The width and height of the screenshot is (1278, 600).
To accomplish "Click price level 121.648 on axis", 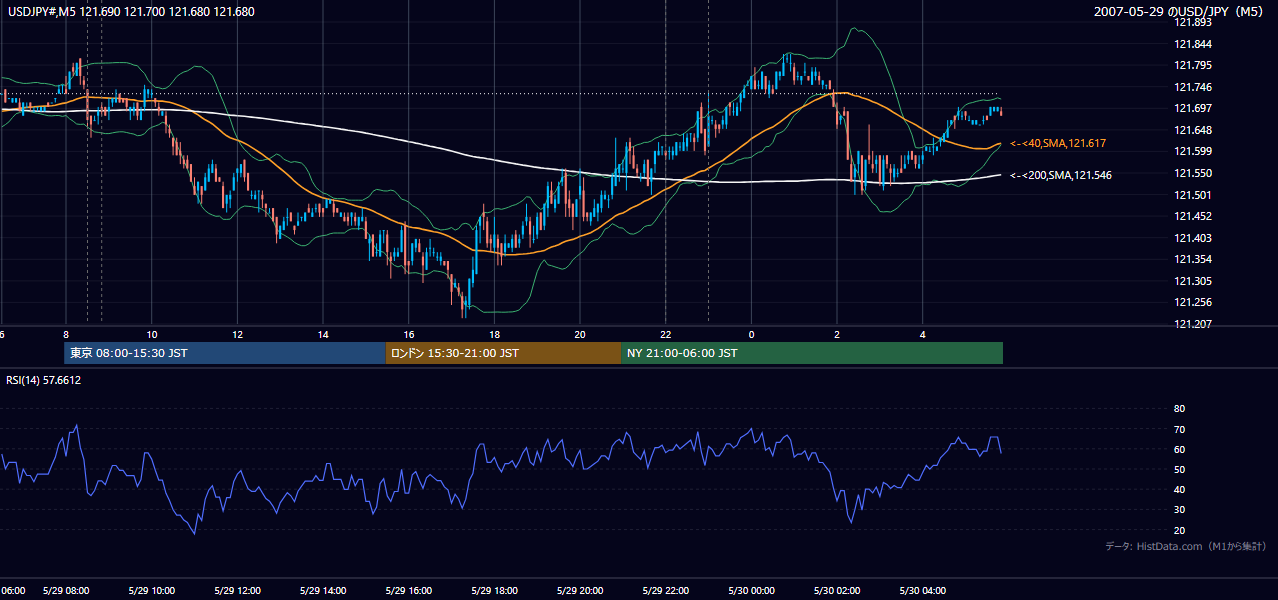I will click(1192, 130).
